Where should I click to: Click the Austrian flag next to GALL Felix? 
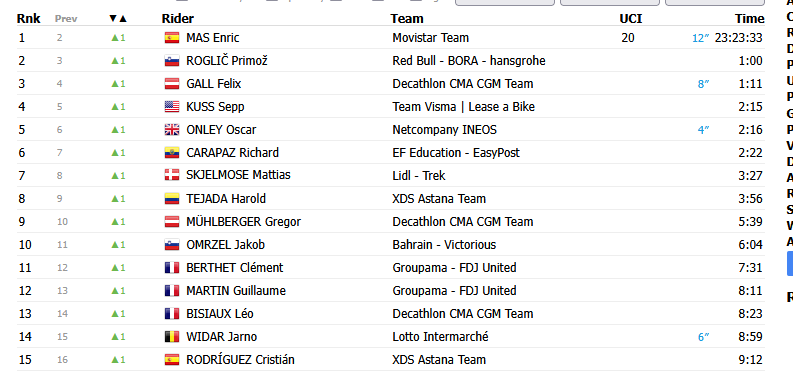tap(172, 84)
